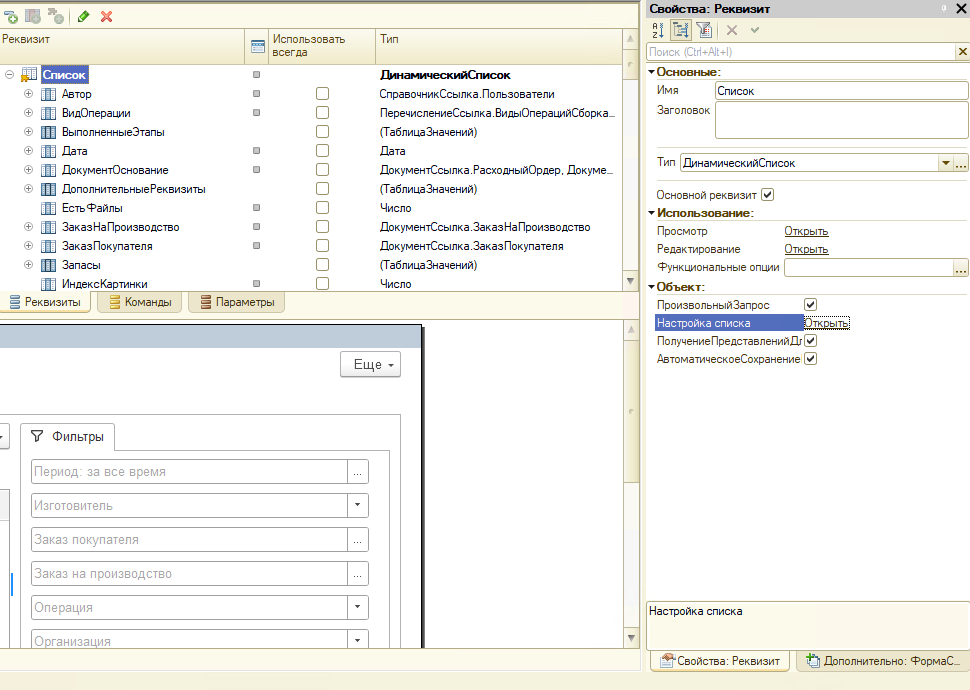970x690 pixels.
Task: Expand the ДокументОснование tree node
Action: coord(28,170)
